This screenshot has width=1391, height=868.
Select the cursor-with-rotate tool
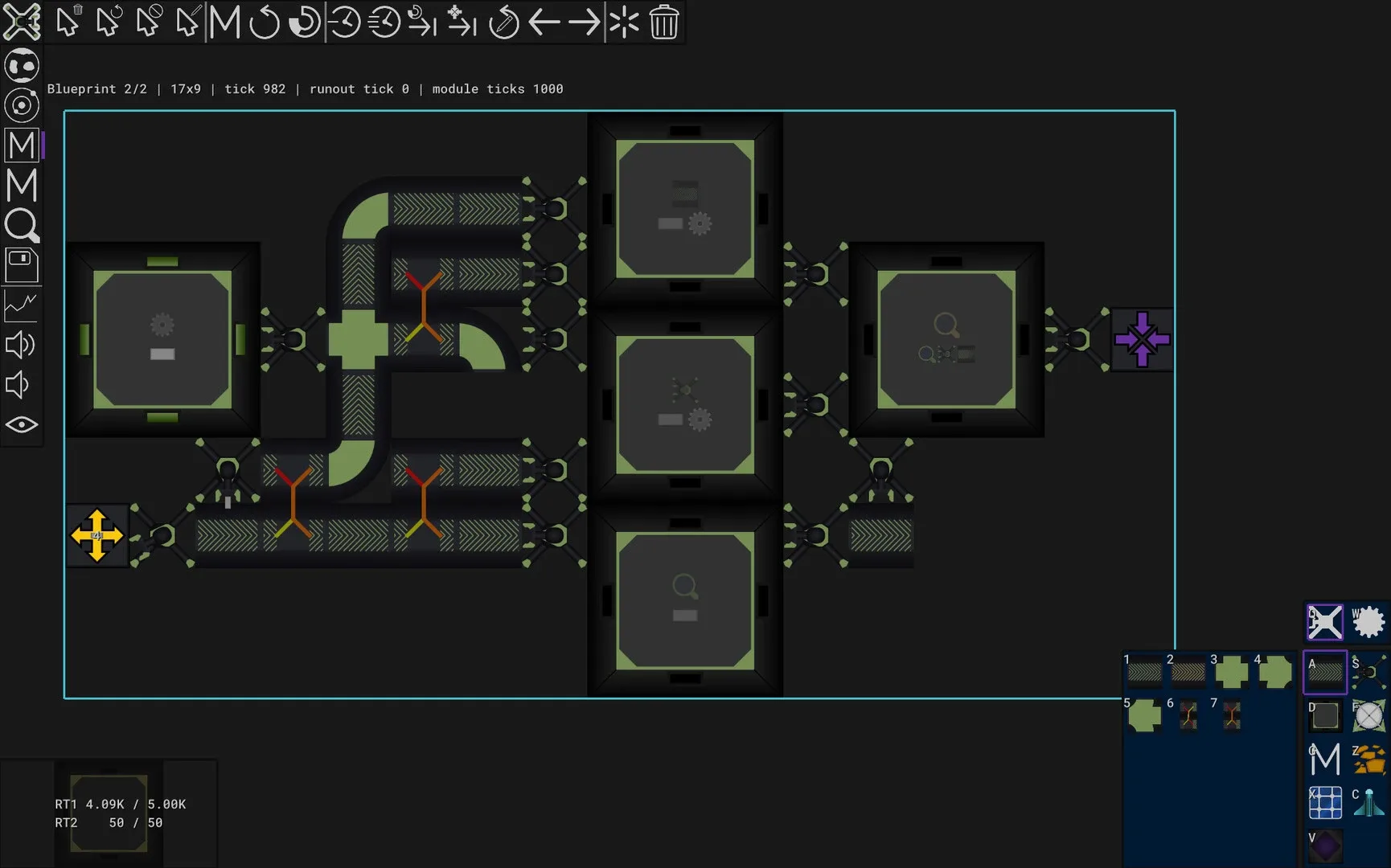[x=109, y=22]
